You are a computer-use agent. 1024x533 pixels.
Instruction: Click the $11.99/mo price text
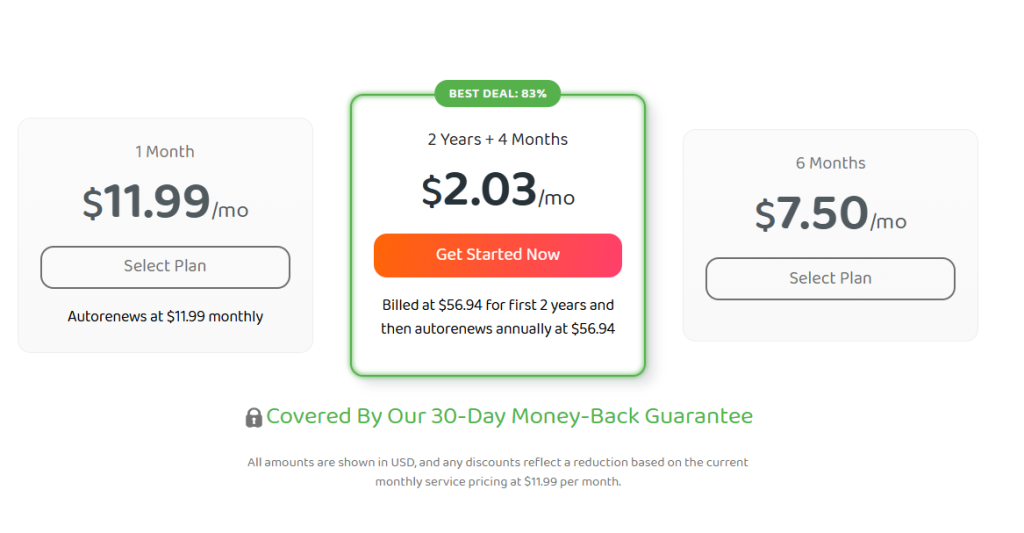[x=165, y=202]
